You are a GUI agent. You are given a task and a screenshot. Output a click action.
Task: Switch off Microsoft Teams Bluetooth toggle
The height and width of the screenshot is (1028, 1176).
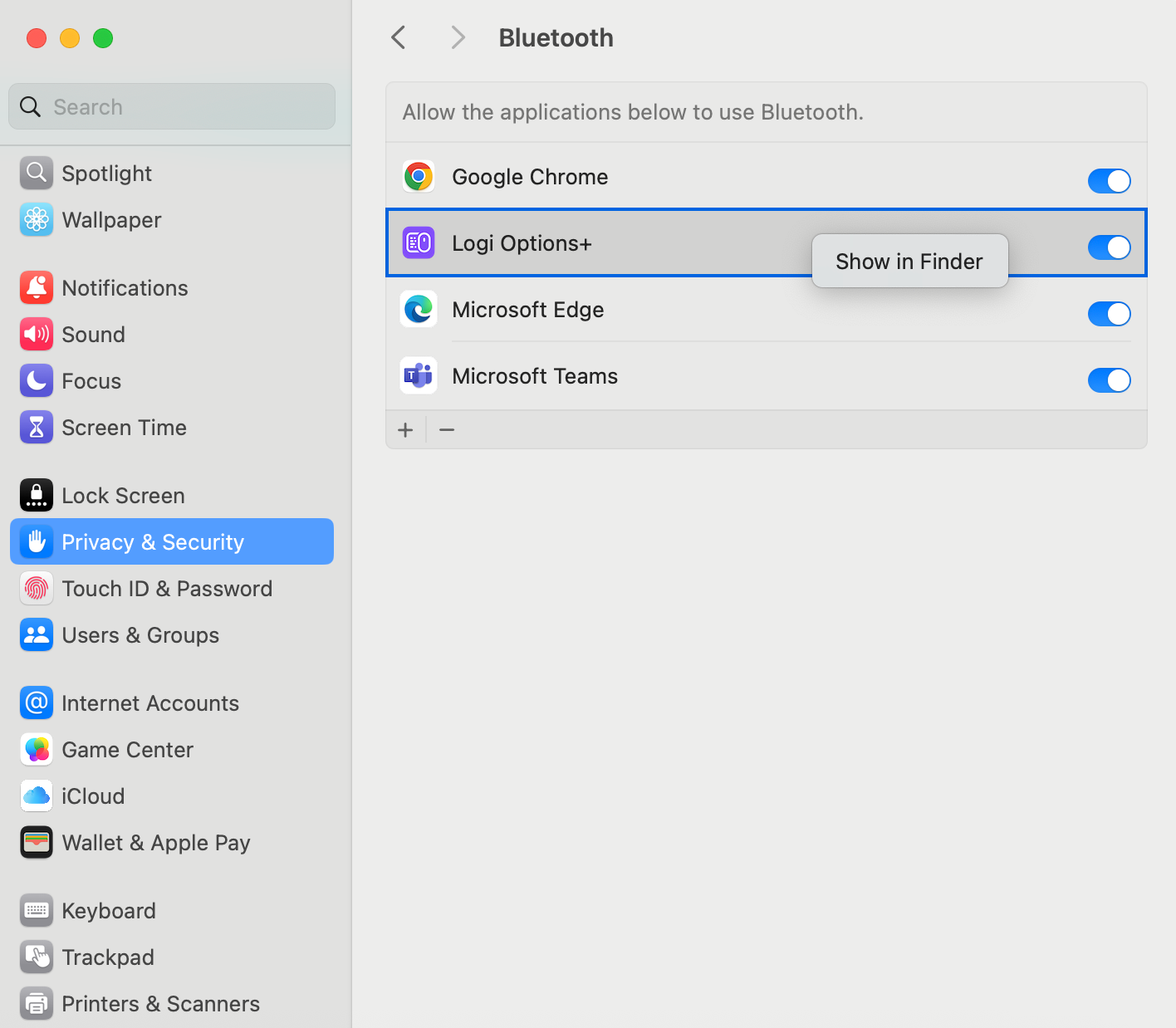pyautogui.click(x=1110, y=379)
